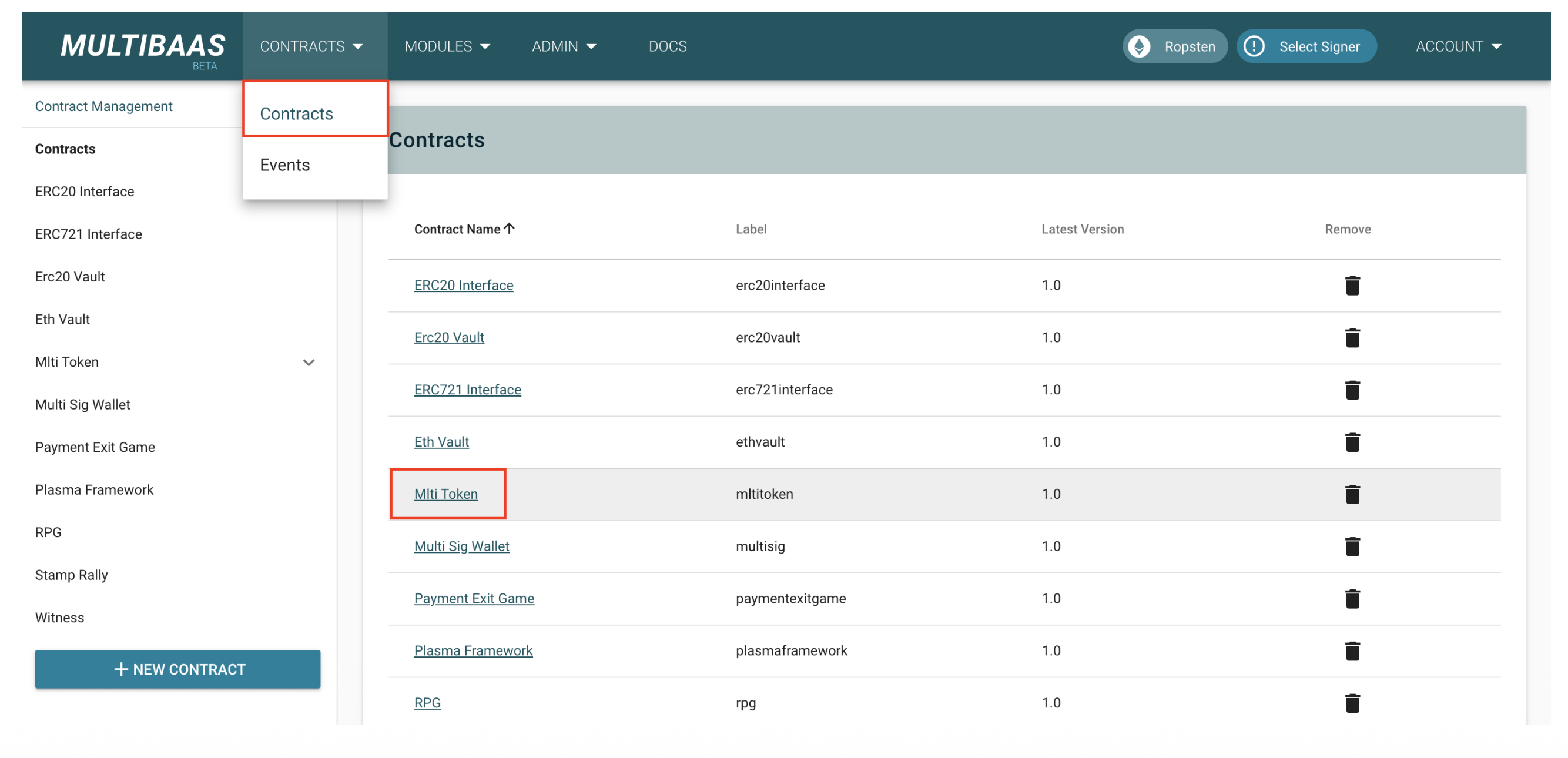Click the 'mltitoken' label cell
The image size is (1568, 758).
point(765,495)
